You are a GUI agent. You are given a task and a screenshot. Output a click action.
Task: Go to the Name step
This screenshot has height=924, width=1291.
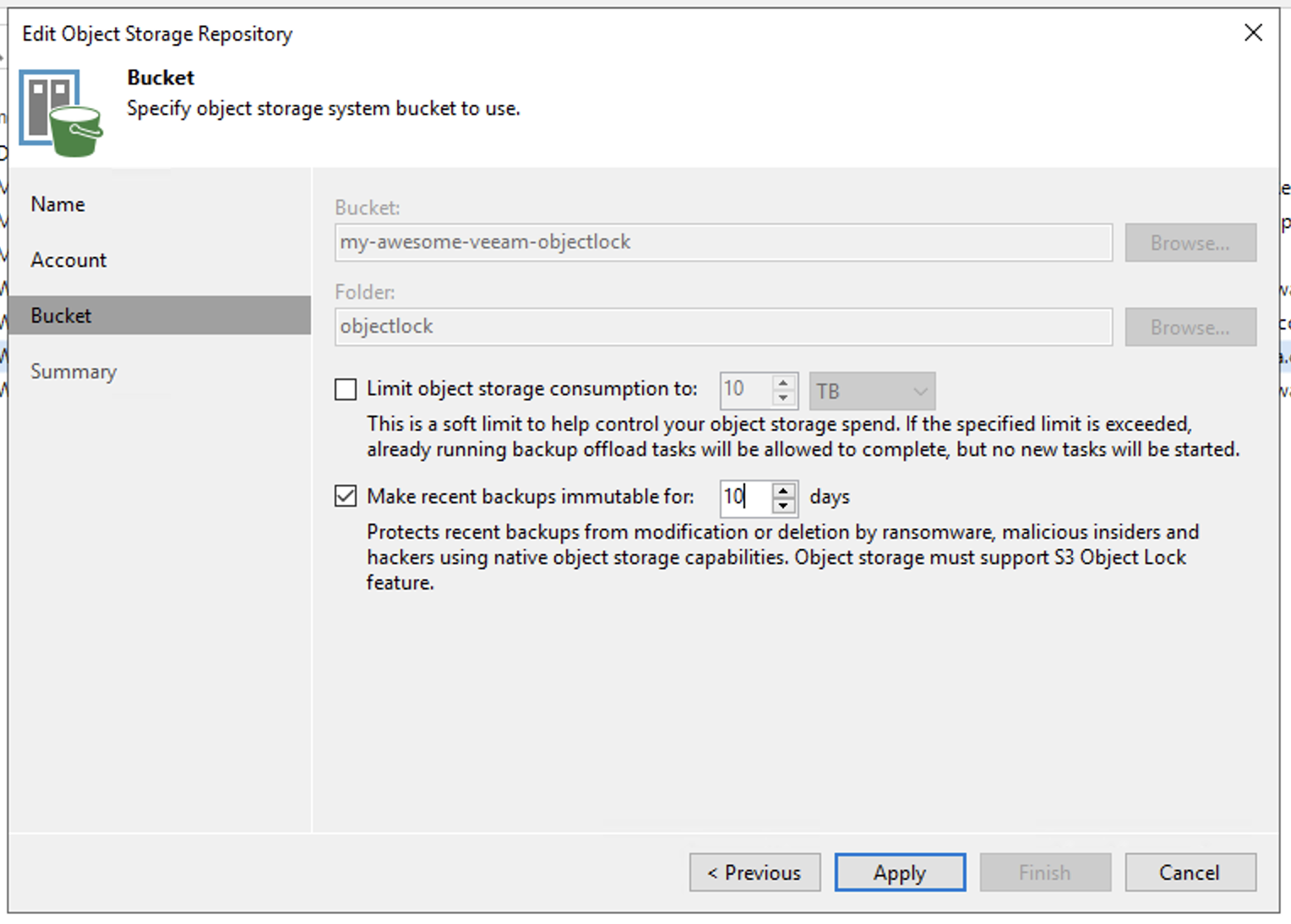(57, 204)
